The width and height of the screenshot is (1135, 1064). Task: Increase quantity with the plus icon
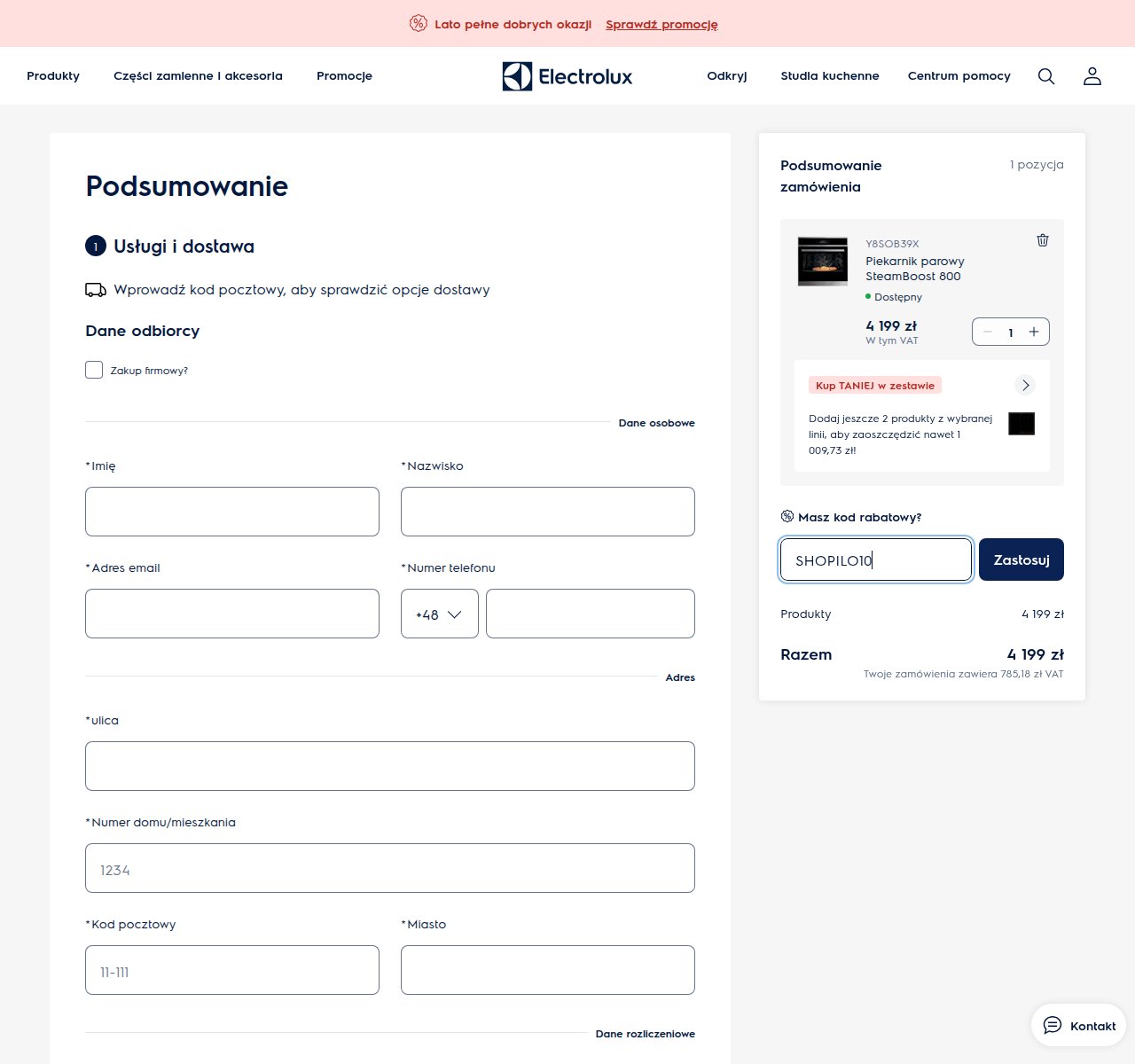click(1034, 332)
